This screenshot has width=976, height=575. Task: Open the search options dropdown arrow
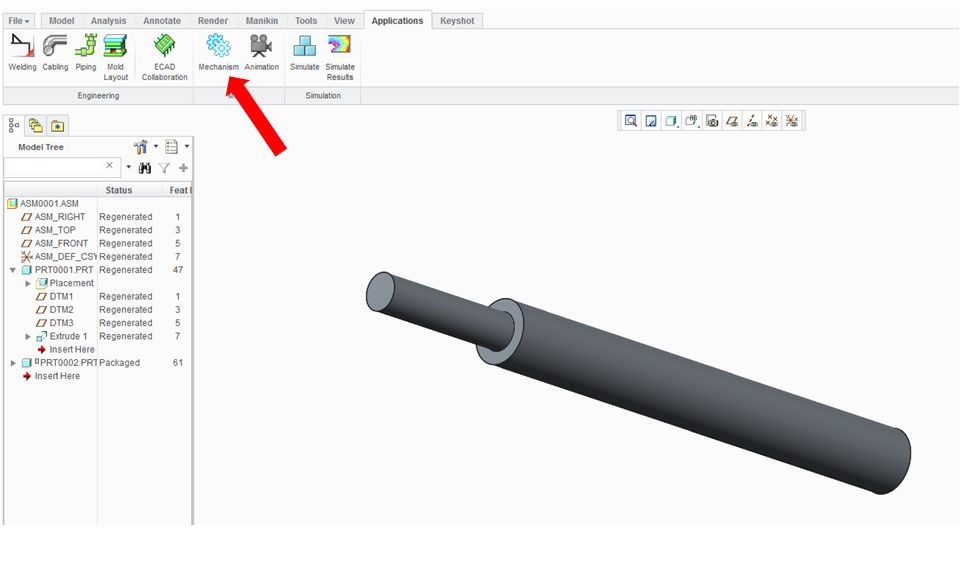pyautogui.click(x=128, y=167)
